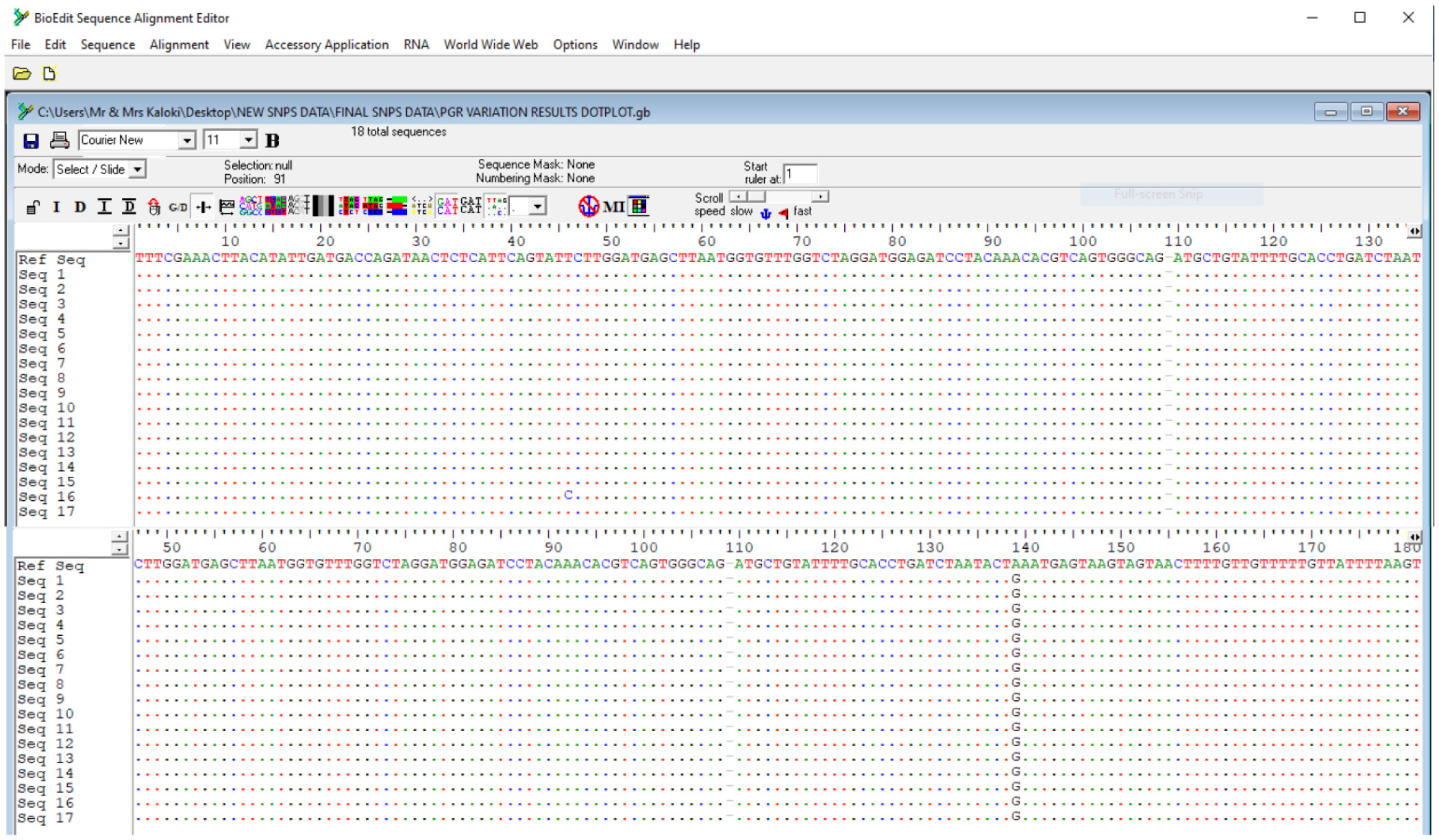Click the open folder icon

coord(22,73)
